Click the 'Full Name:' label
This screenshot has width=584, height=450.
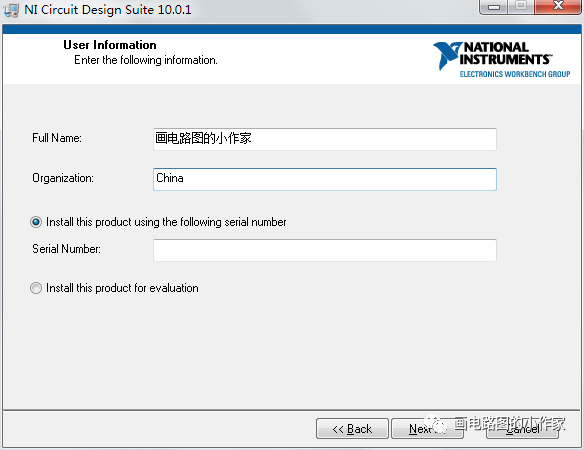57,138
